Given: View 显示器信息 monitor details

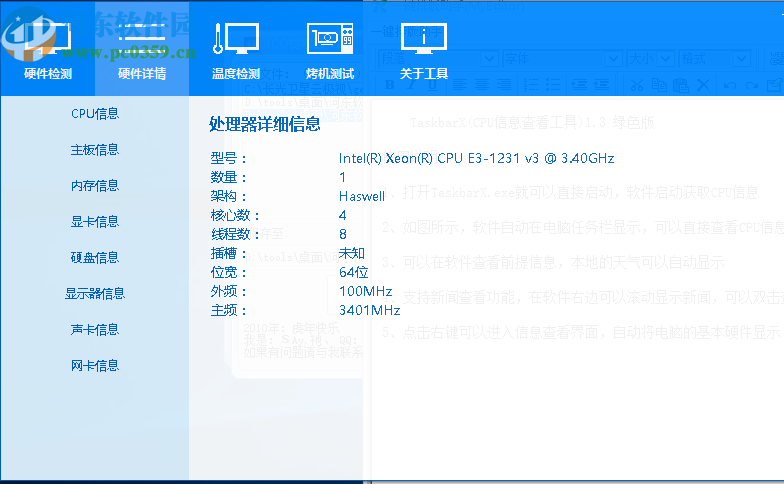Looking at the screenshot, I should (95, 294).
